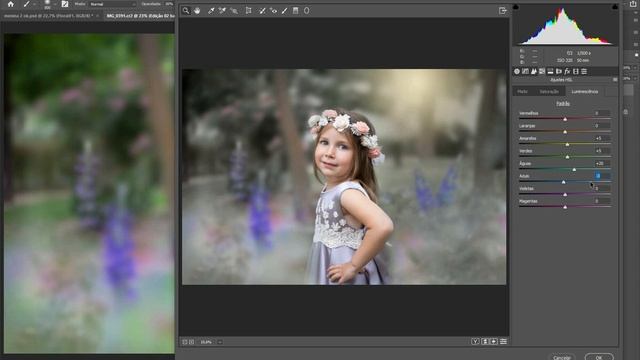
Task: Click the swap before/after settings icon
Action: 485,341
